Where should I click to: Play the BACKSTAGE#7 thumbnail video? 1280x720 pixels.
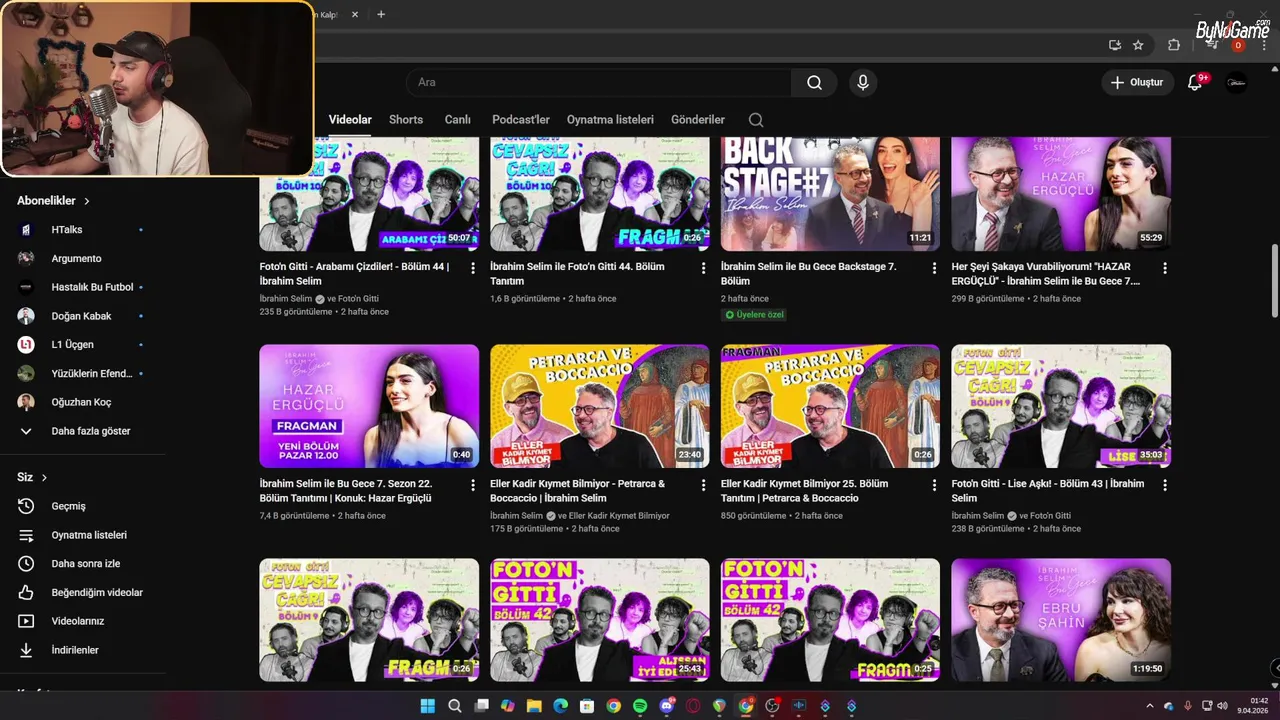point(830,194)
